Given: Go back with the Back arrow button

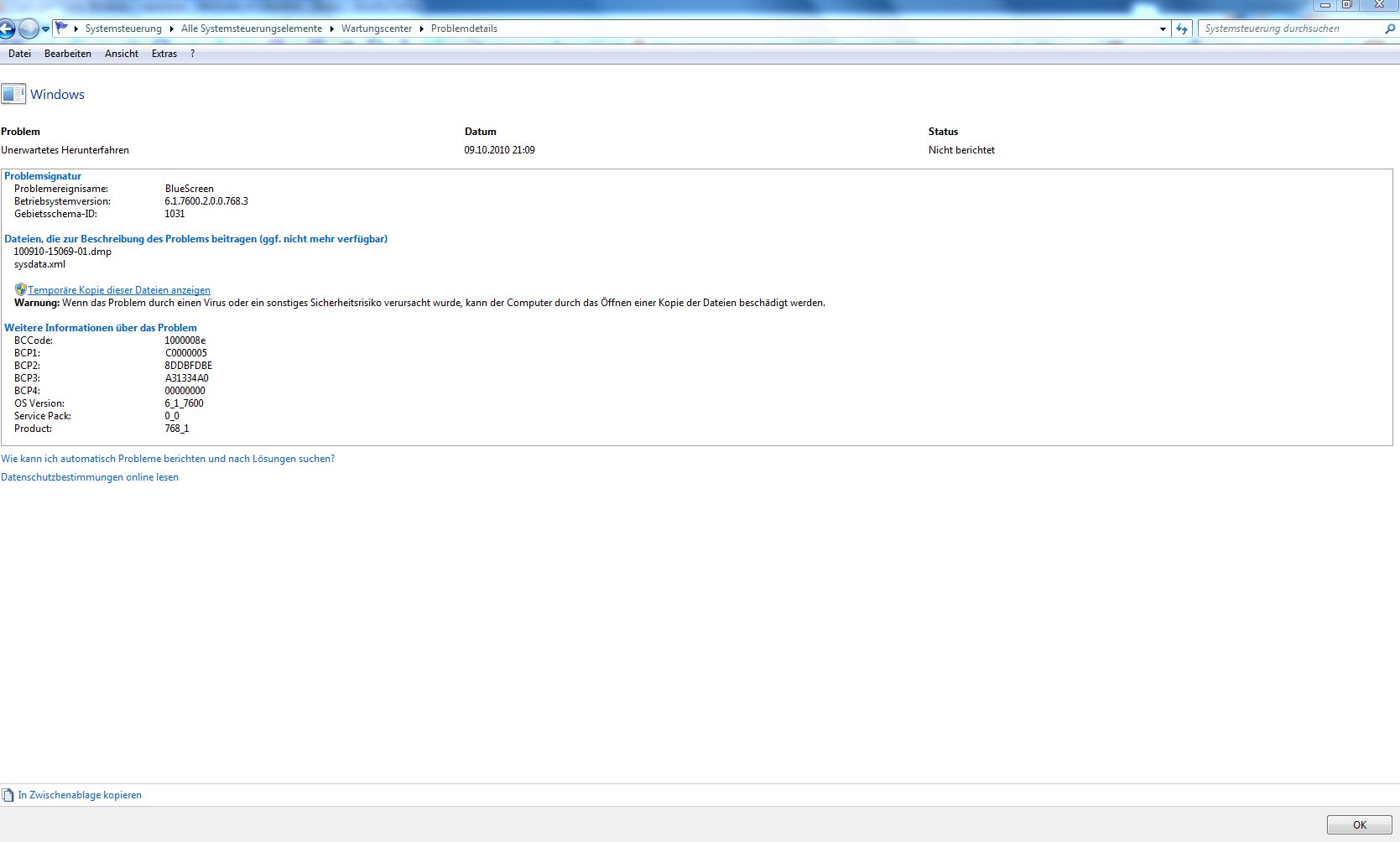Looking at the screenshot, I should coord(6,29).
